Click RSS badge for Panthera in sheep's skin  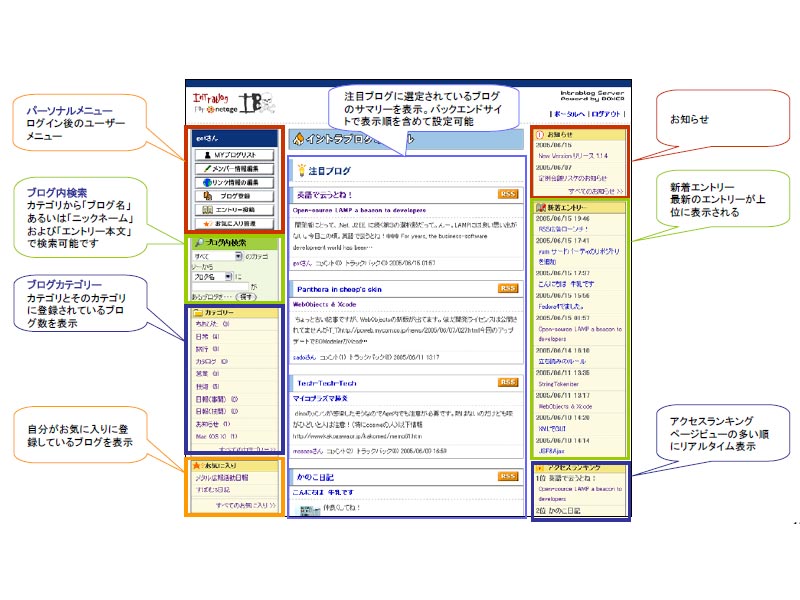[508, 288]
